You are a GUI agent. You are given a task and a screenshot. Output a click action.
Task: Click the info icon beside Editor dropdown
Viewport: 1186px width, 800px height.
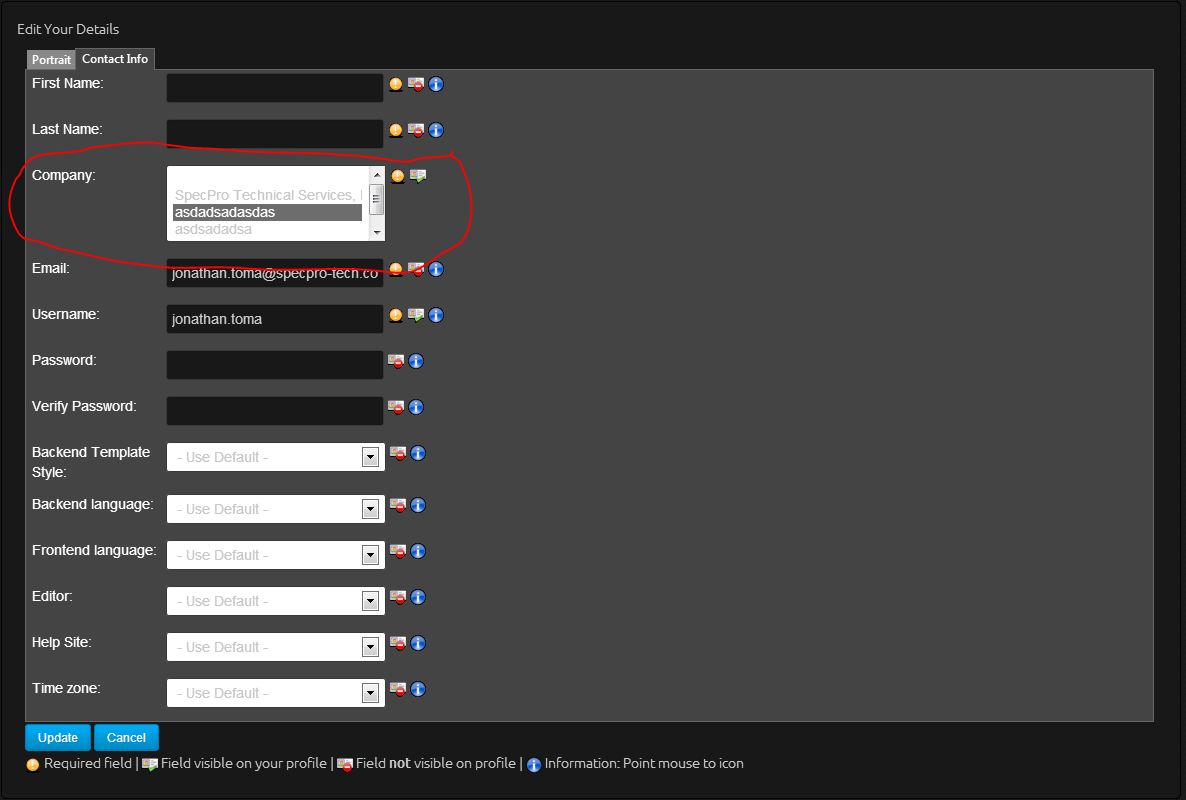(418, 597)
